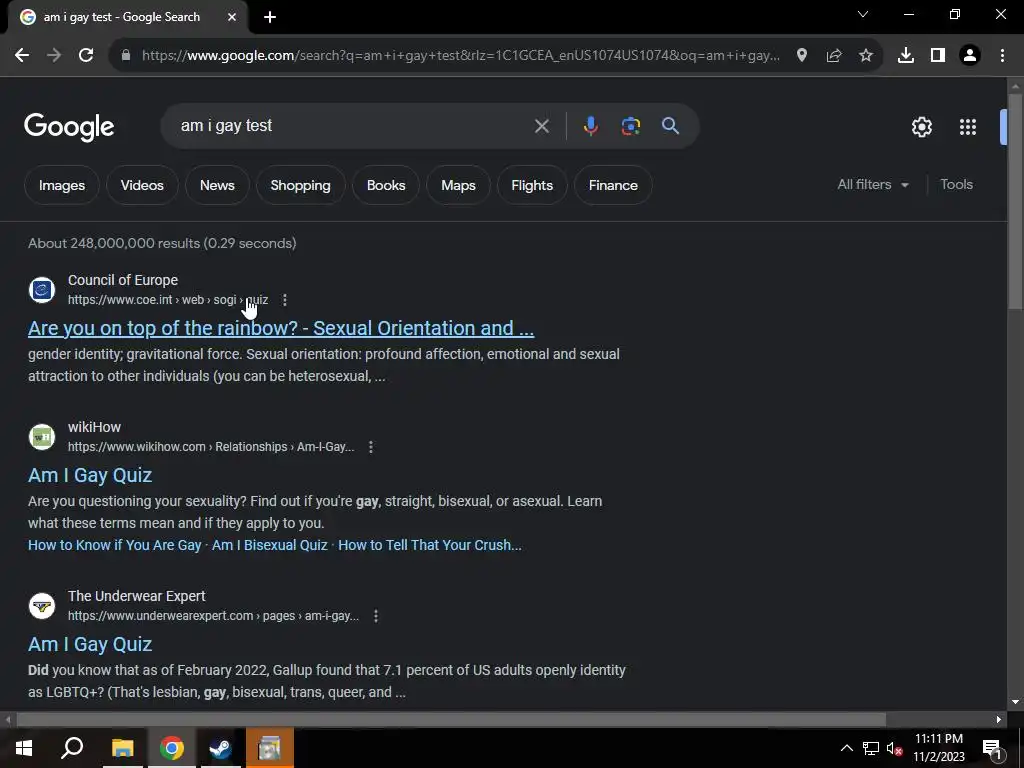
Task: Open the search Tools options
Action: tap(956, 185)
